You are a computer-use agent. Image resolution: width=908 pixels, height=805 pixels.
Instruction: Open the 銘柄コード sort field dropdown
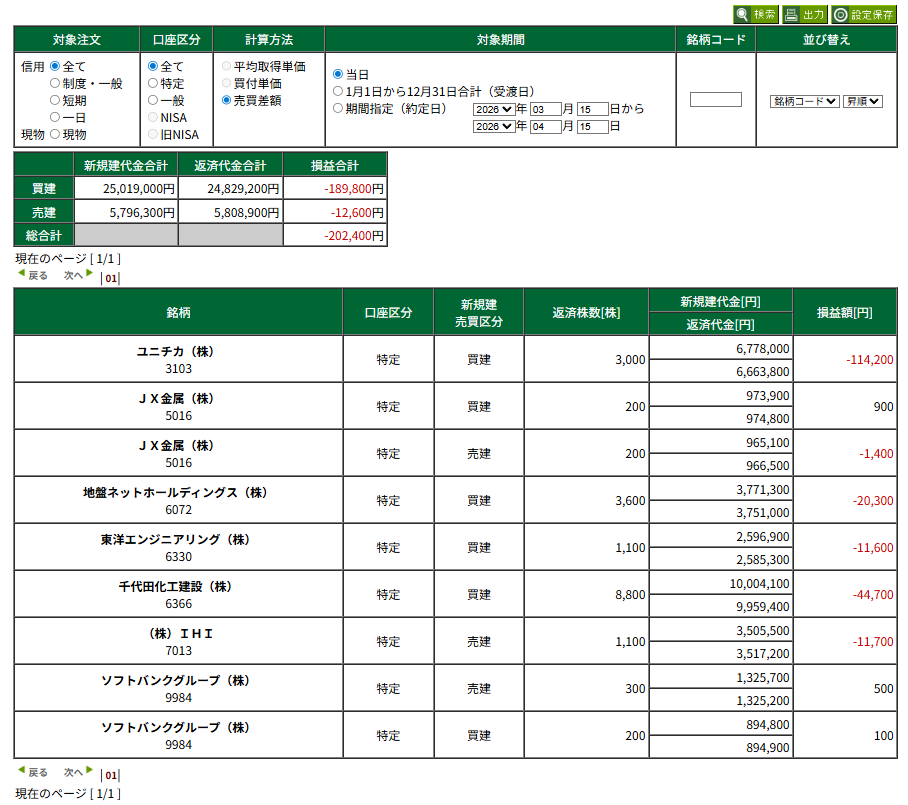(x=804, y=101)
